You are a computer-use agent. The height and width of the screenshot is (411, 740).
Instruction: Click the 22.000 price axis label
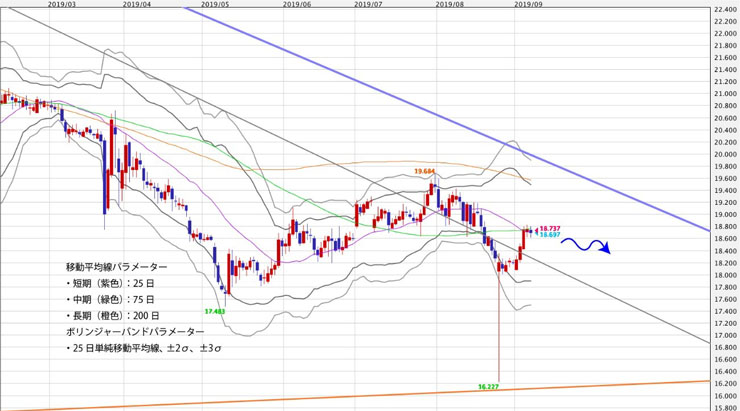726,34
